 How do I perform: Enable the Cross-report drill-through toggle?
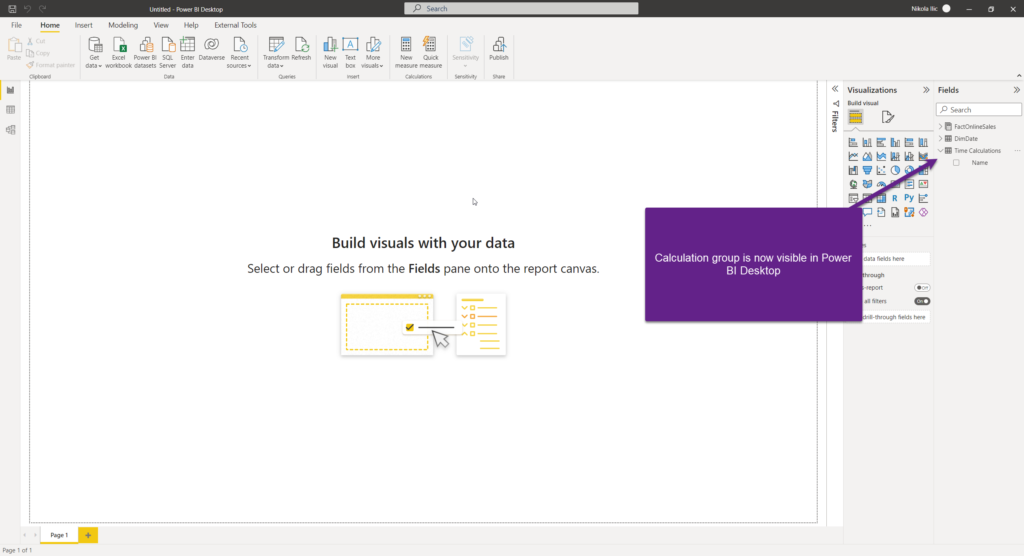tap(922, 287)
